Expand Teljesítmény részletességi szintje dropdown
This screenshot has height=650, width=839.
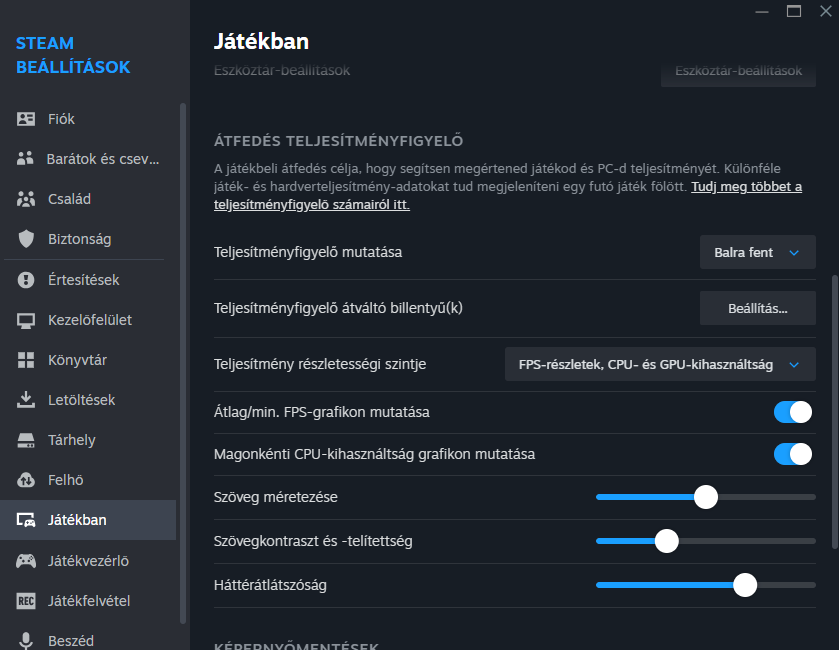pyautogui.click(x=660, y=365)
